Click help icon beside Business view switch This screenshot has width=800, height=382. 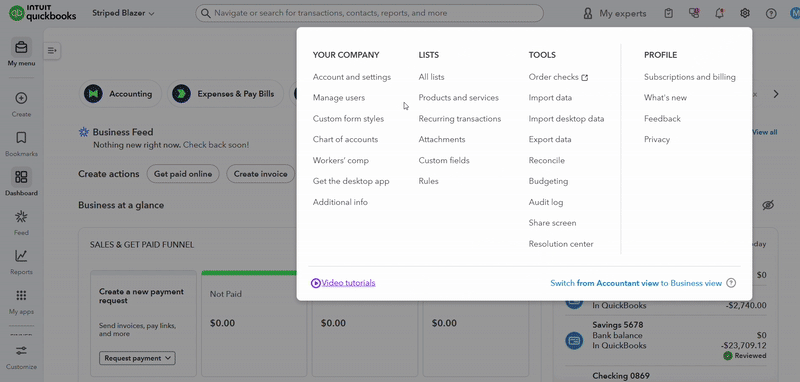731,283
